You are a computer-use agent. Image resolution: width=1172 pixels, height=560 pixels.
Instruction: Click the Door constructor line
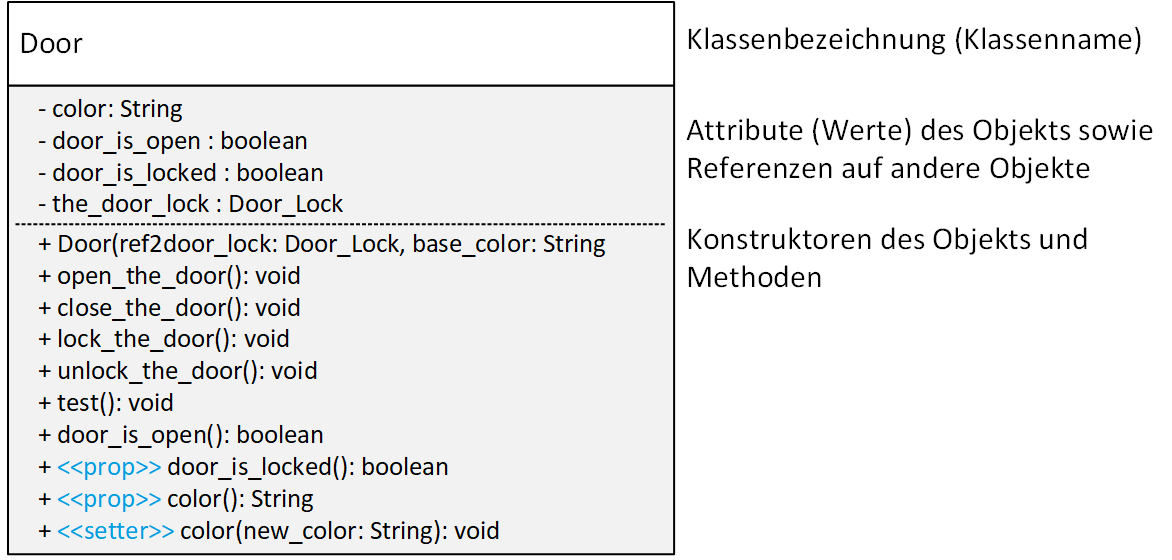(x=321, y=244)
